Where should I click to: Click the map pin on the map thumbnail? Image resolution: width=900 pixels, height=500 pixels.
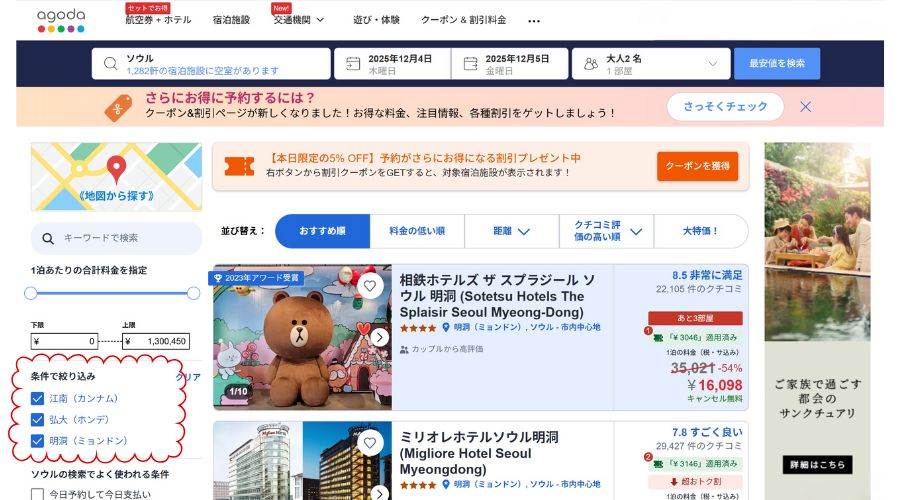point(117,169)
